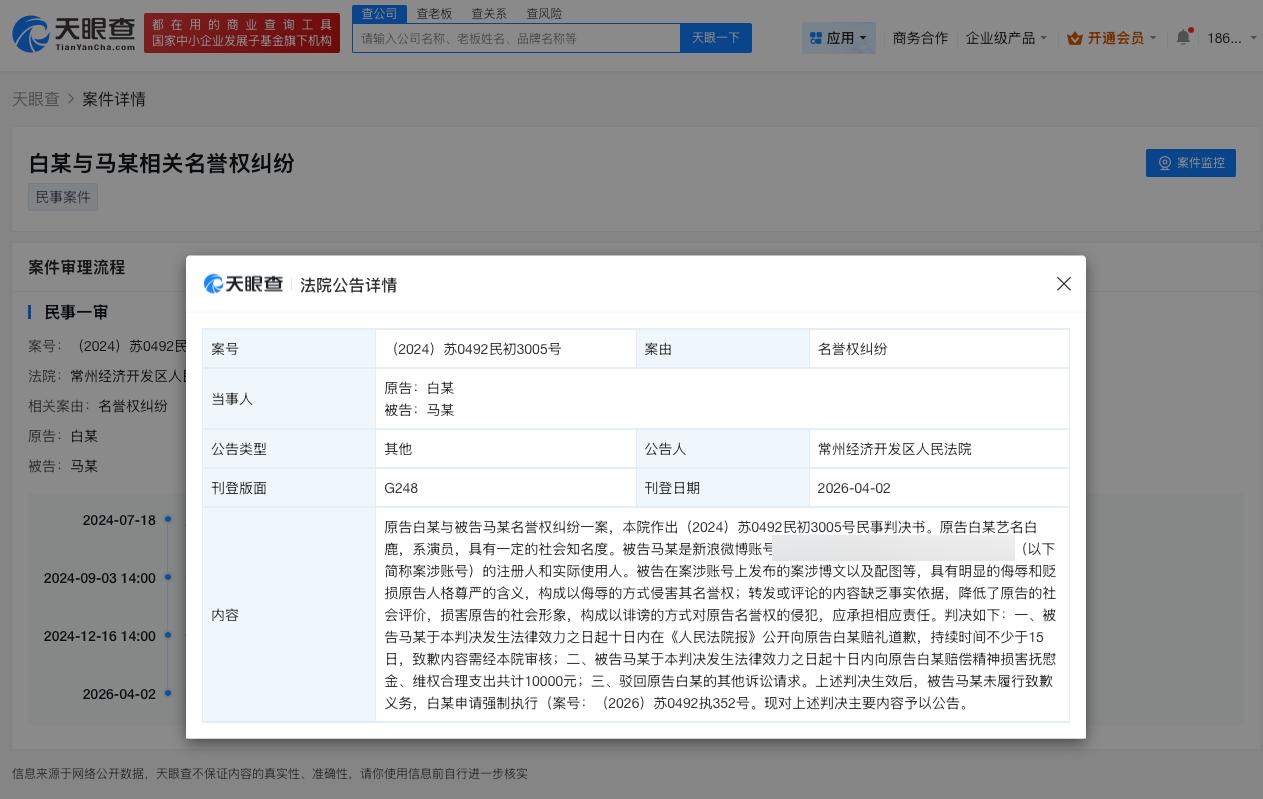1263x799 pixels.
Task: Click the Tianyancha logo in the modal header
Action: tap(242, 284)
